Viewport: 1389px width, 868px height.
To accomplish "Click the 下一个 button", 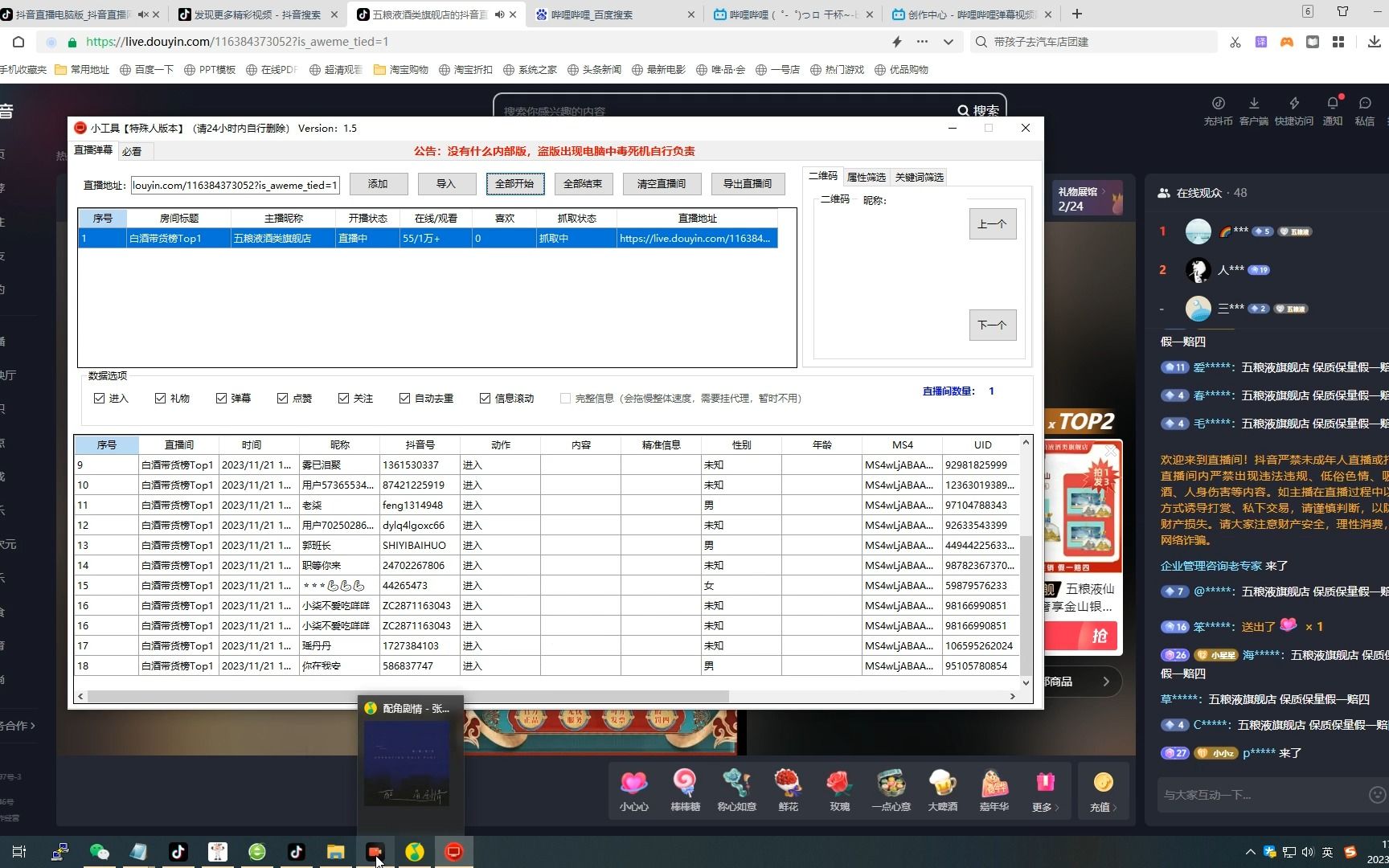I will point(993,325).
